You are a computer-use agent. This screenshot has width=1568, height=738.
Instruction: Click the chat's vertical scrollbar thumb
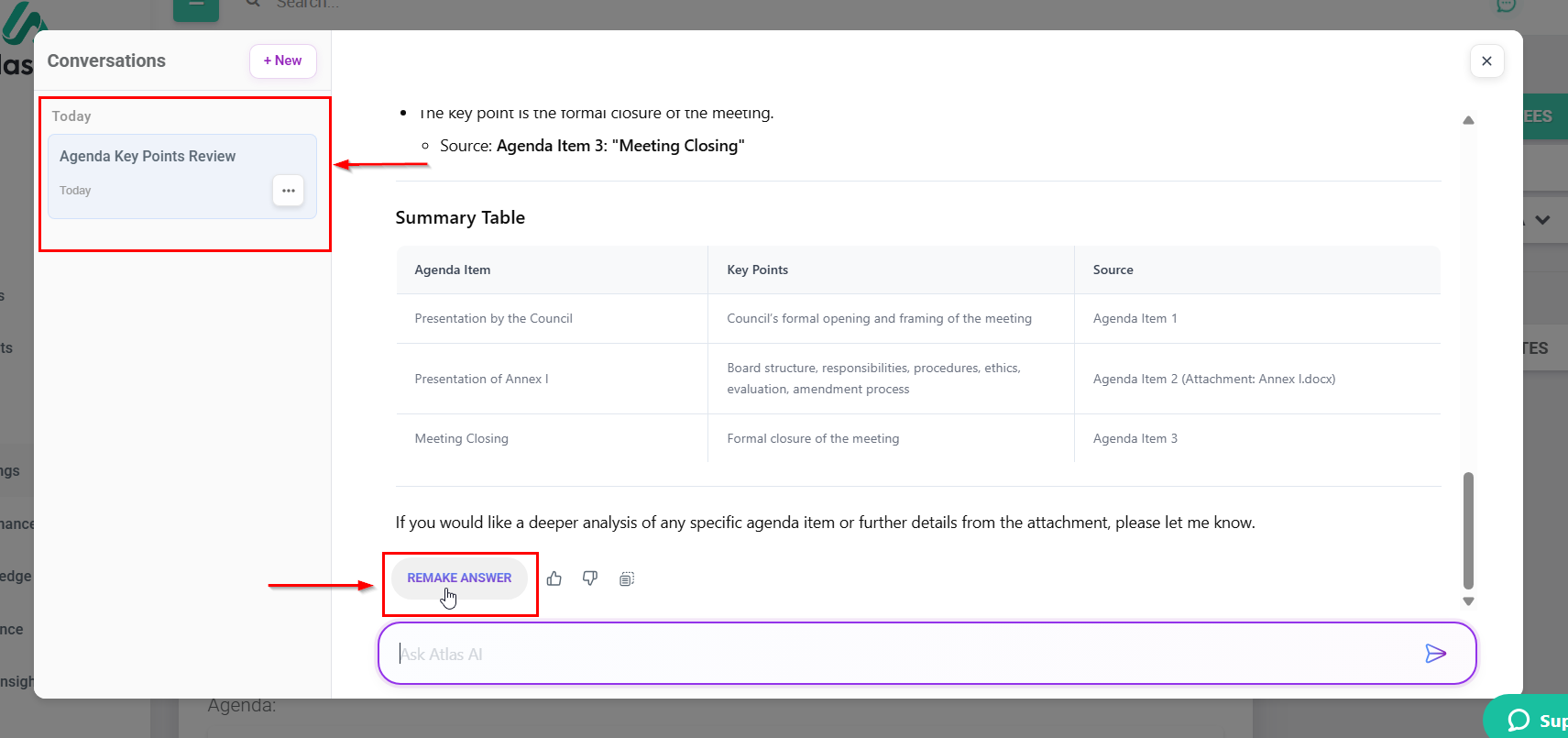click(1468, 530)
